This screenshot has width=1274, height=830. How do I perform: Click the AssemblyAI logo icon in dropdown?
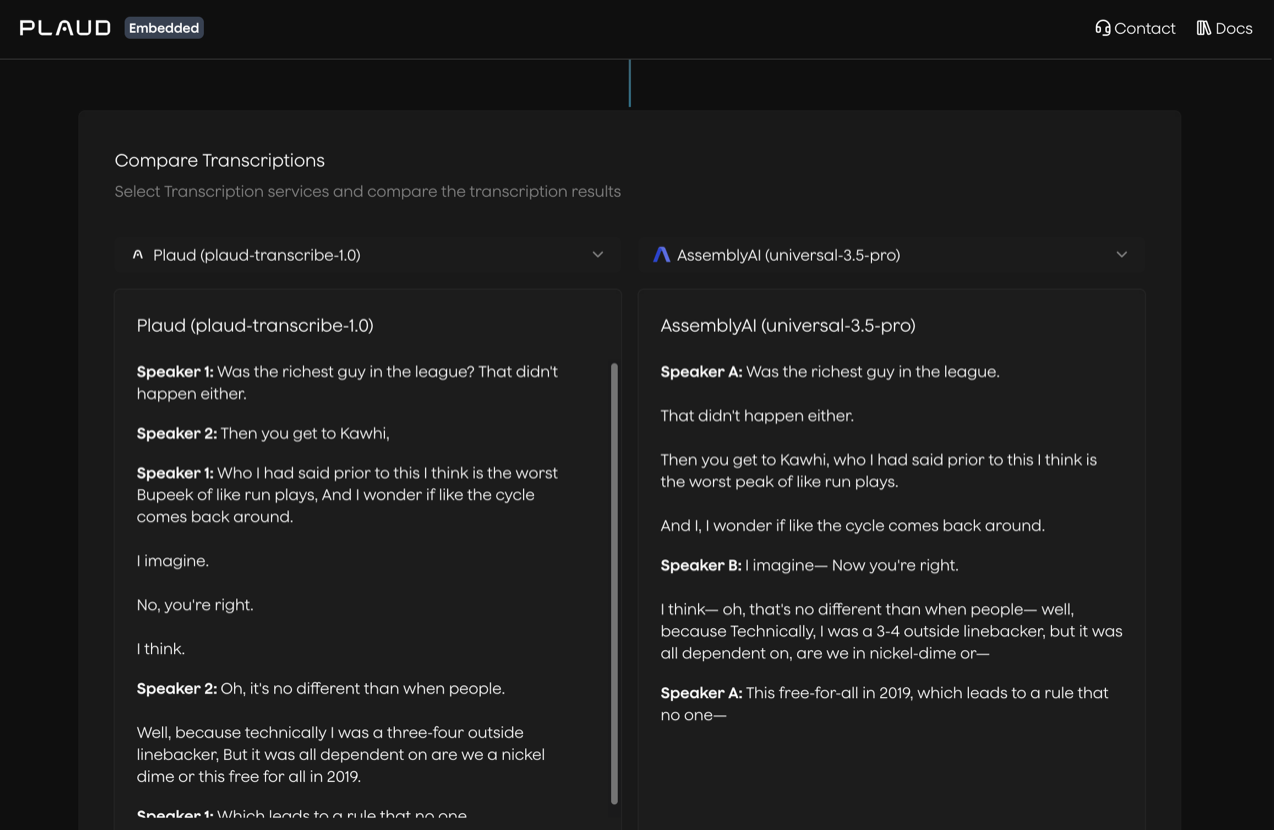pyautogui.click(x=661, y=255)
